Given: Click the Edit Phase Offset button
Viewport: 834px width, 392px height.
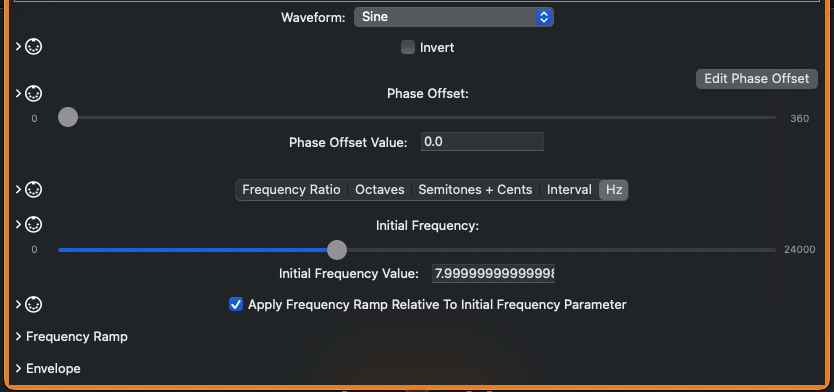Looking at the screenshot, I should [x=756, y=79].
